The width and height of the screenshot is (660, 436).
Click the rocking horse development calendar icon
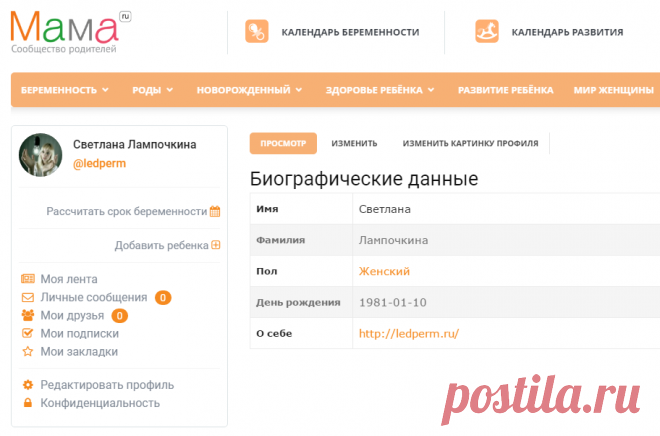pos(487,32)
